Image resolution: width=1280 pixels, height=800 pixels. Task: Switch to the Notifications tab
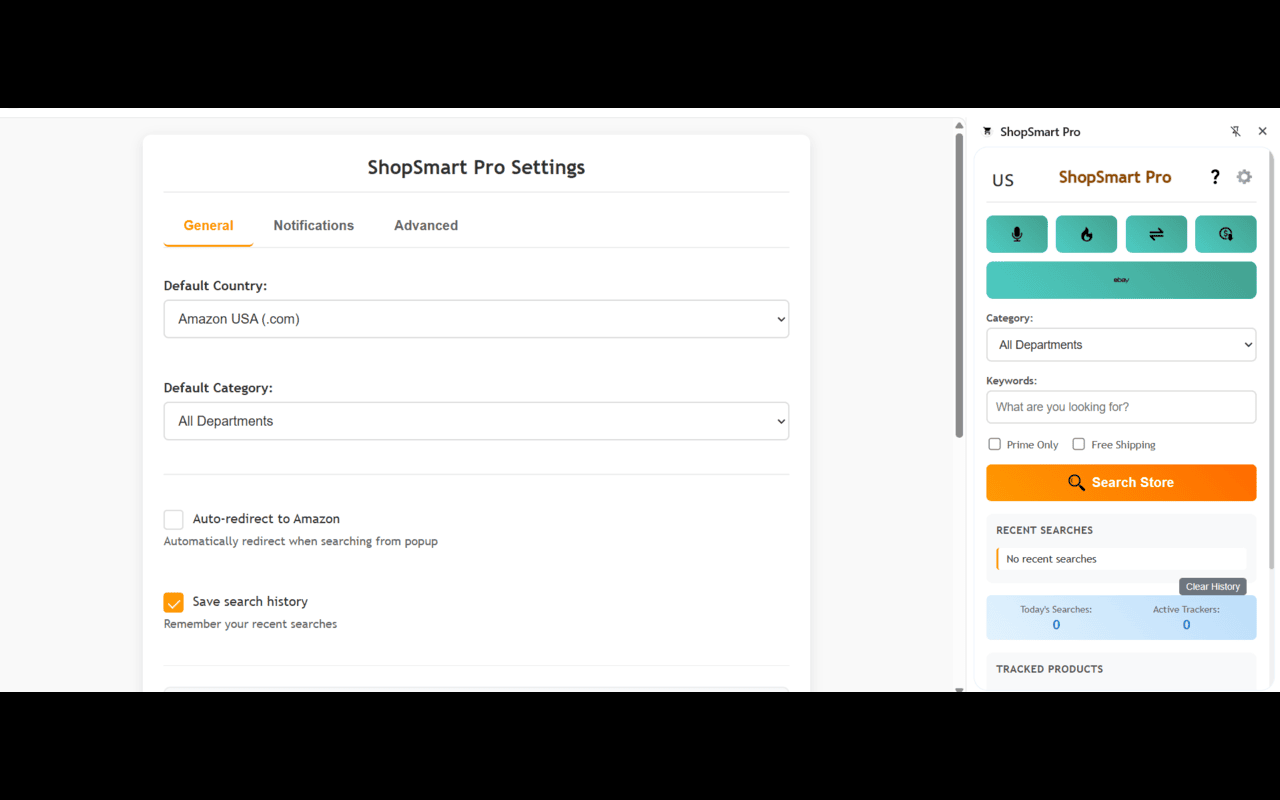(x=314, y=226)
